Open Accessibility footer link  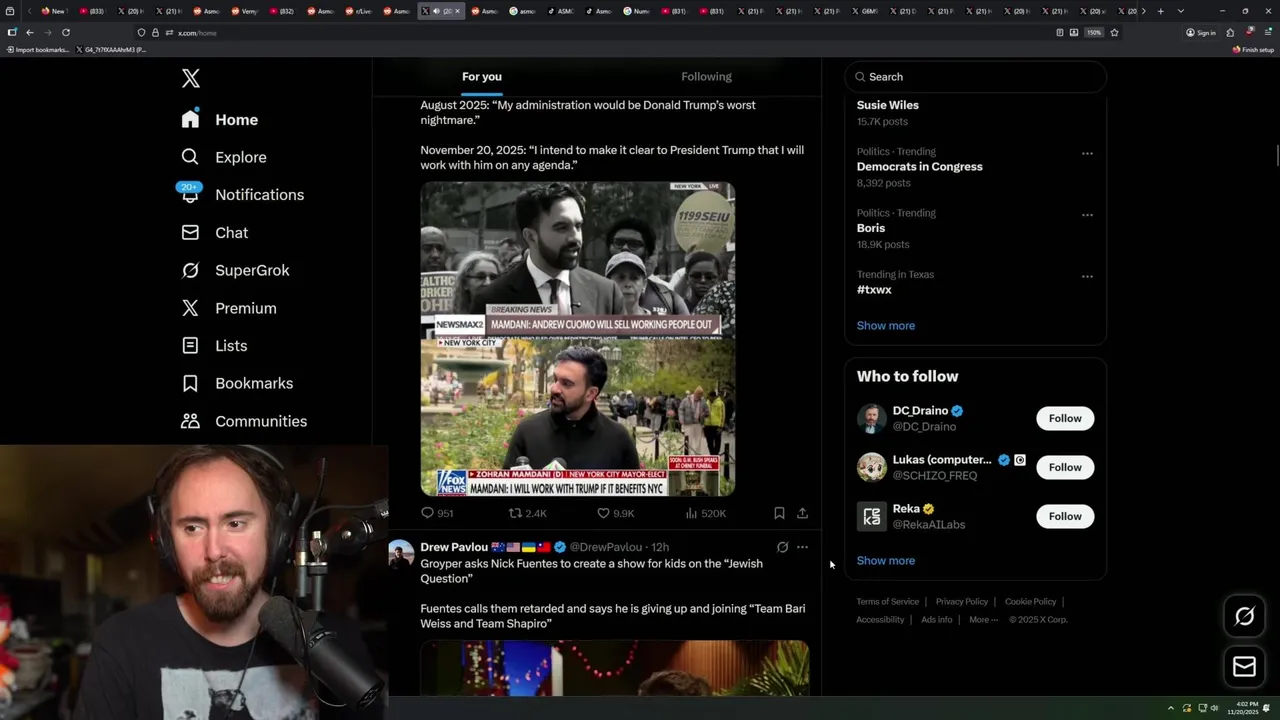point(880,619)
